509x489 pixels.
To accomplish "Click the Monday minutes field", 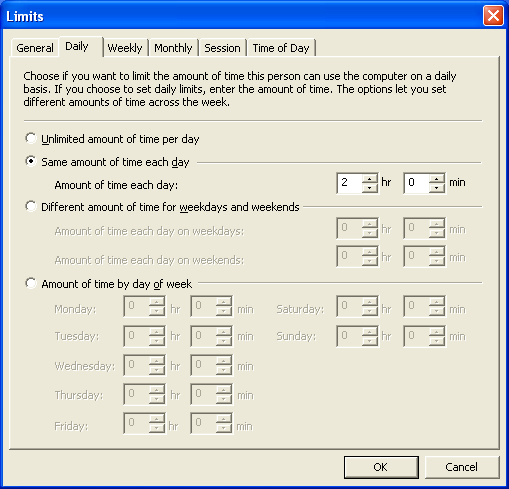I will pyautogui.click(x=203, y=306).
